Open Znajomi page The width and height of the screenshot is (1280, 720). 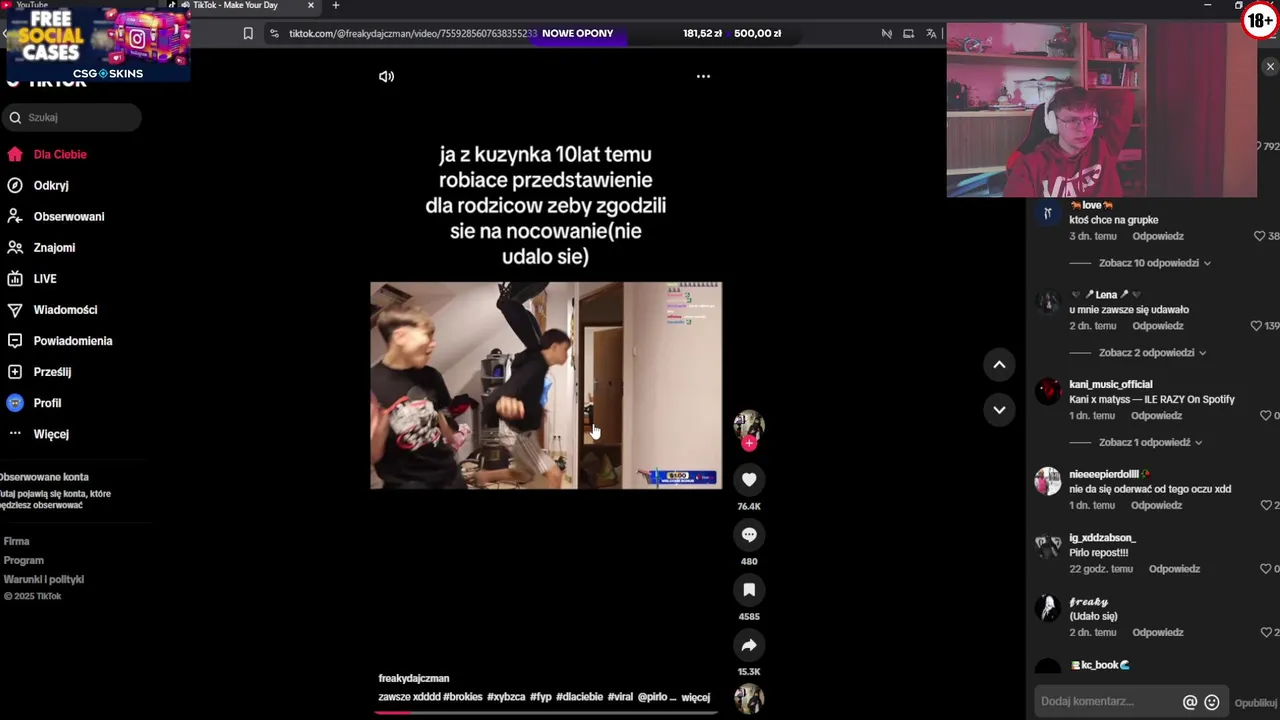click(54, 248)
